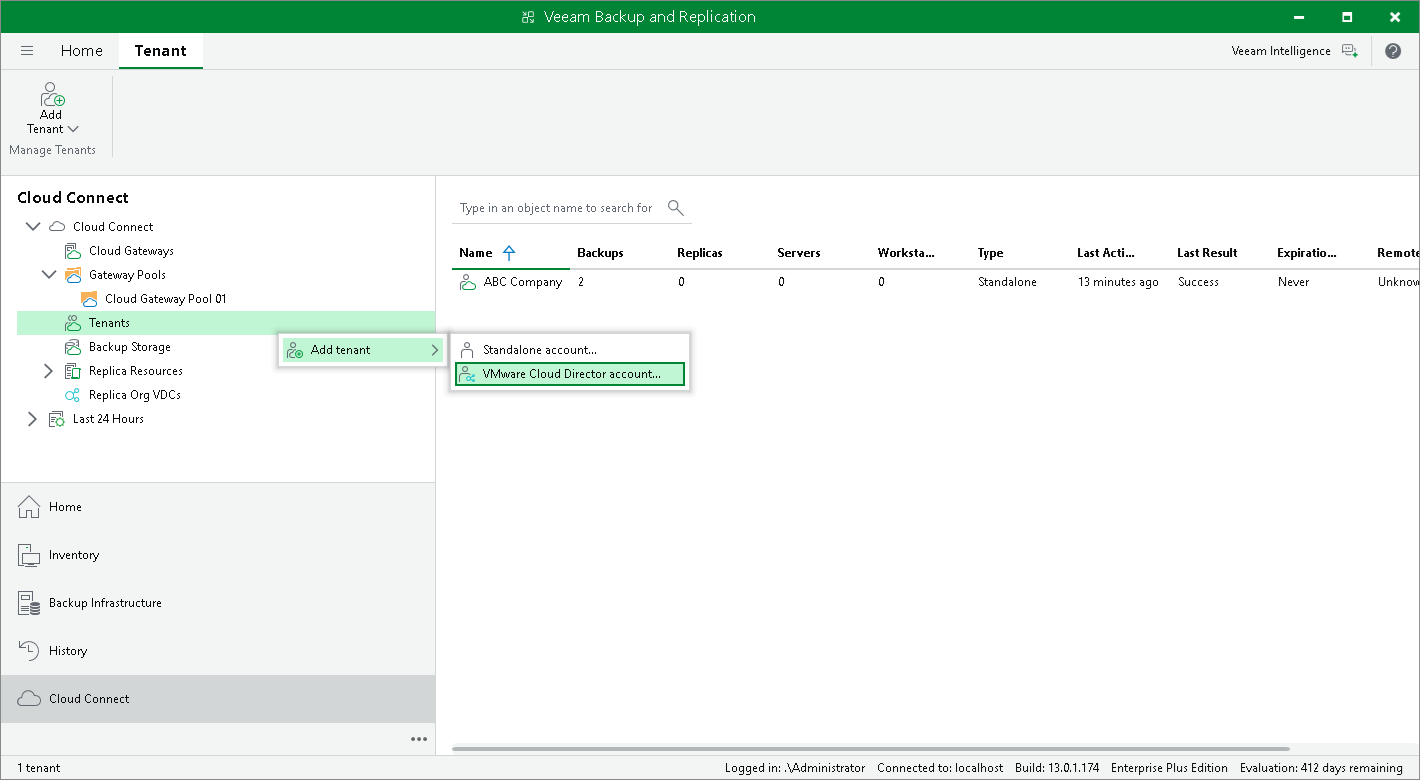1420x780 pixels.
Task: Click the search magnifier icon
Action: pos(675,208)
